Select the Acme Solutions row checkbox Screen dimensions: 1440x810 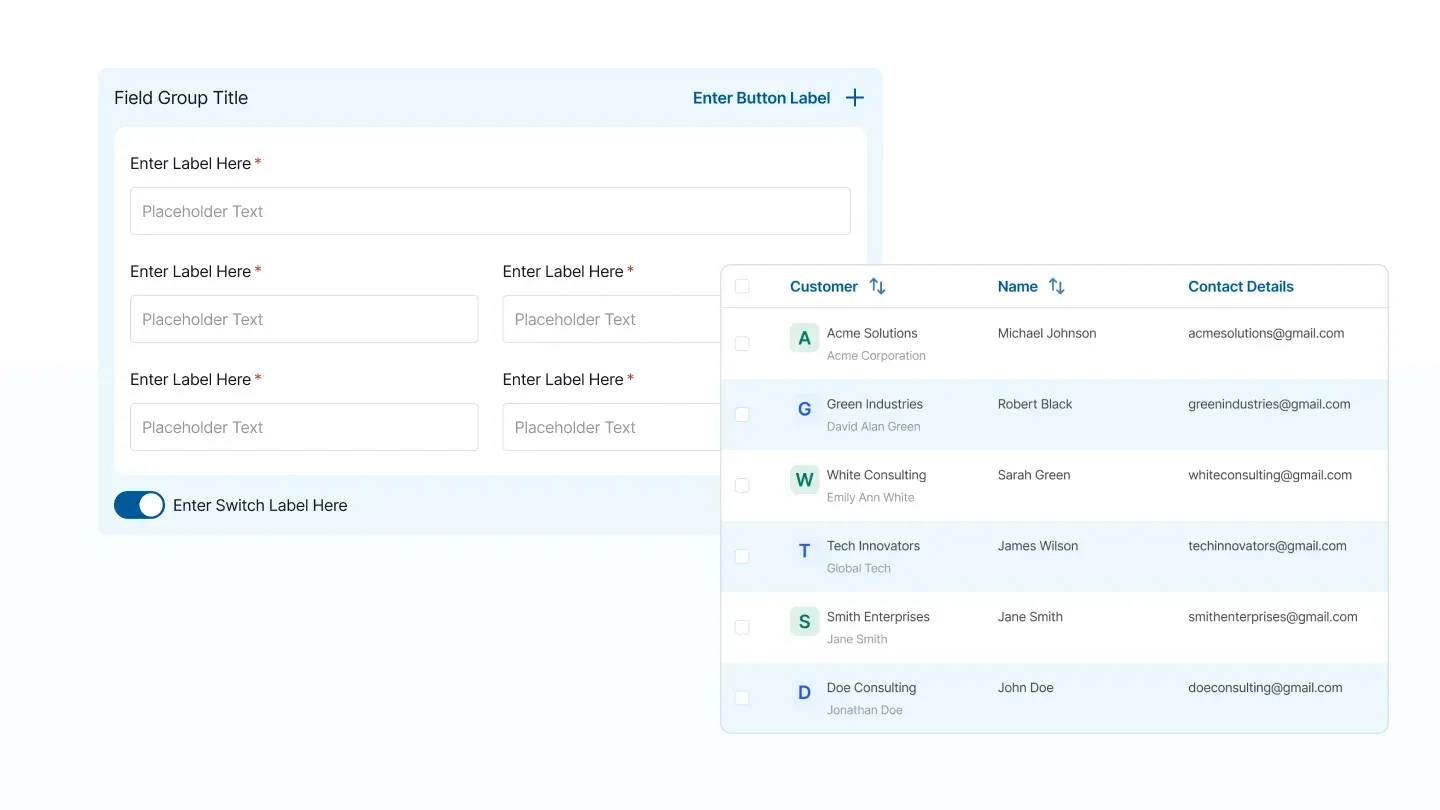pos(742,344)
